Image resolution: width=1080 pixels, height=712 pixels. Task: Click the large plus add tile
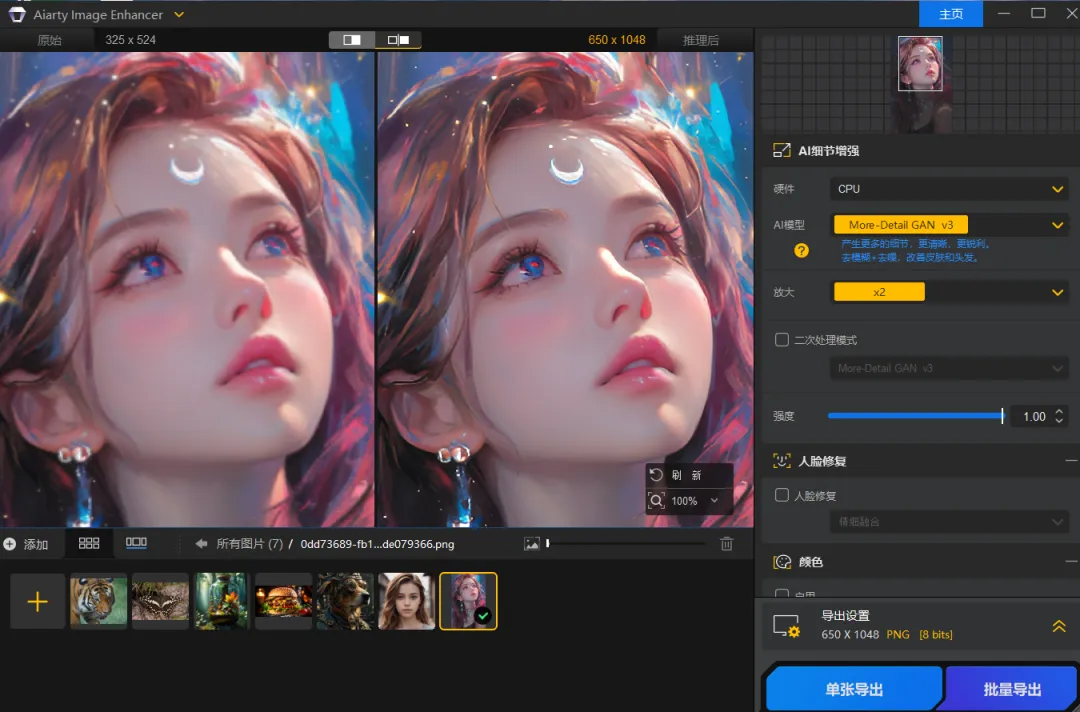coord(37,601)
